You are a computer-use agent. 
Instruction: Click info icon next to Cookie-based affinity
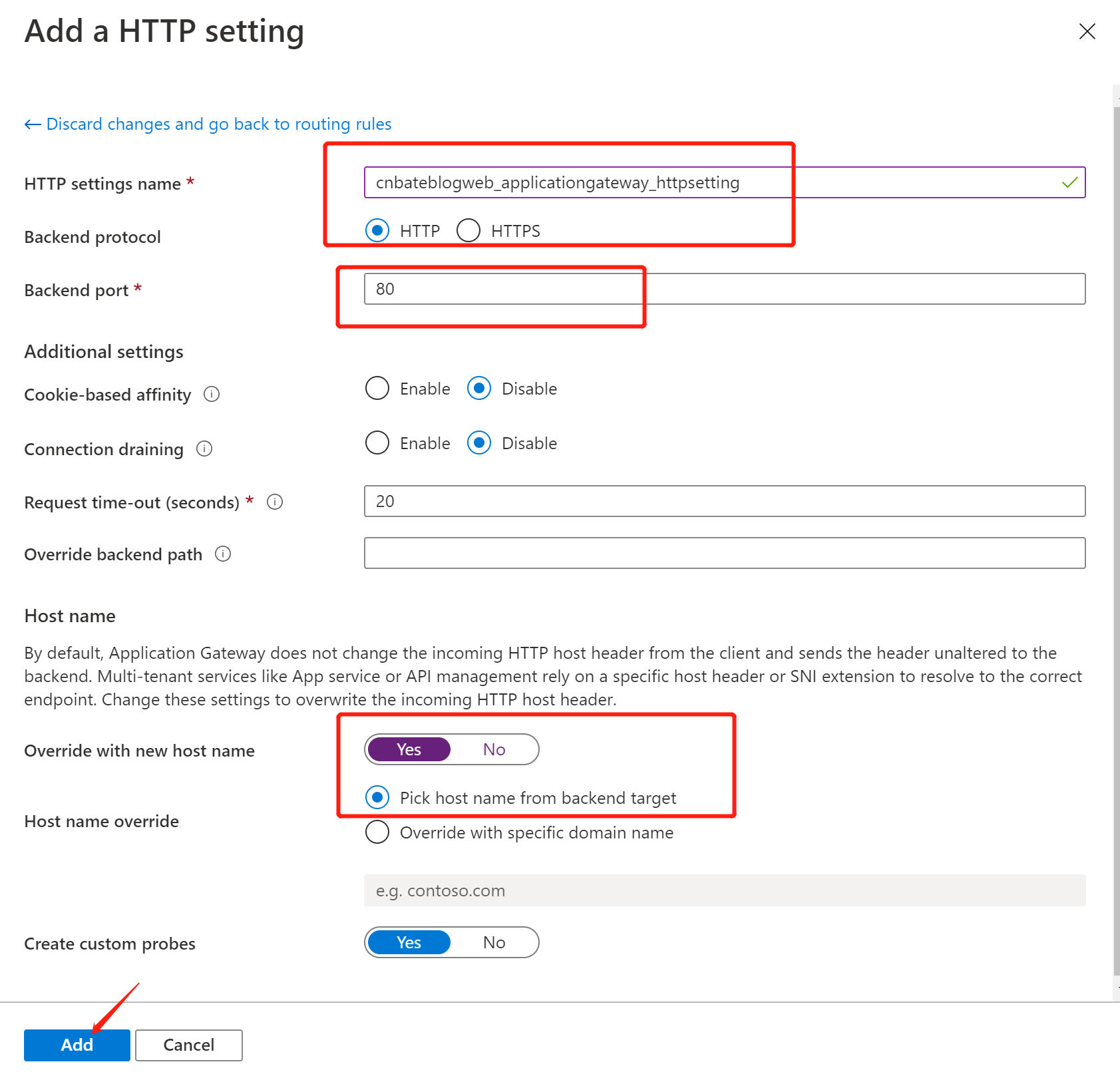point(212,394)
